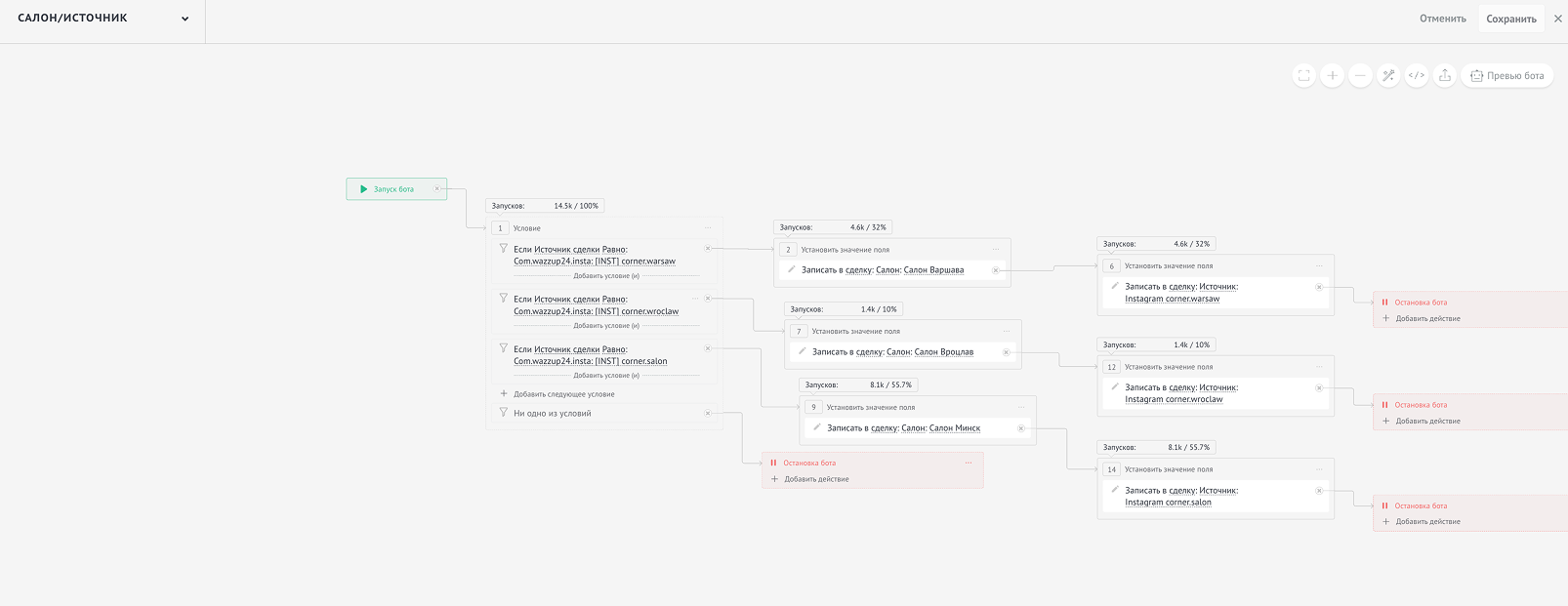Click Добавить следующее условие
This screenshot has height=606, width=1568.
(x=564, y=394)
